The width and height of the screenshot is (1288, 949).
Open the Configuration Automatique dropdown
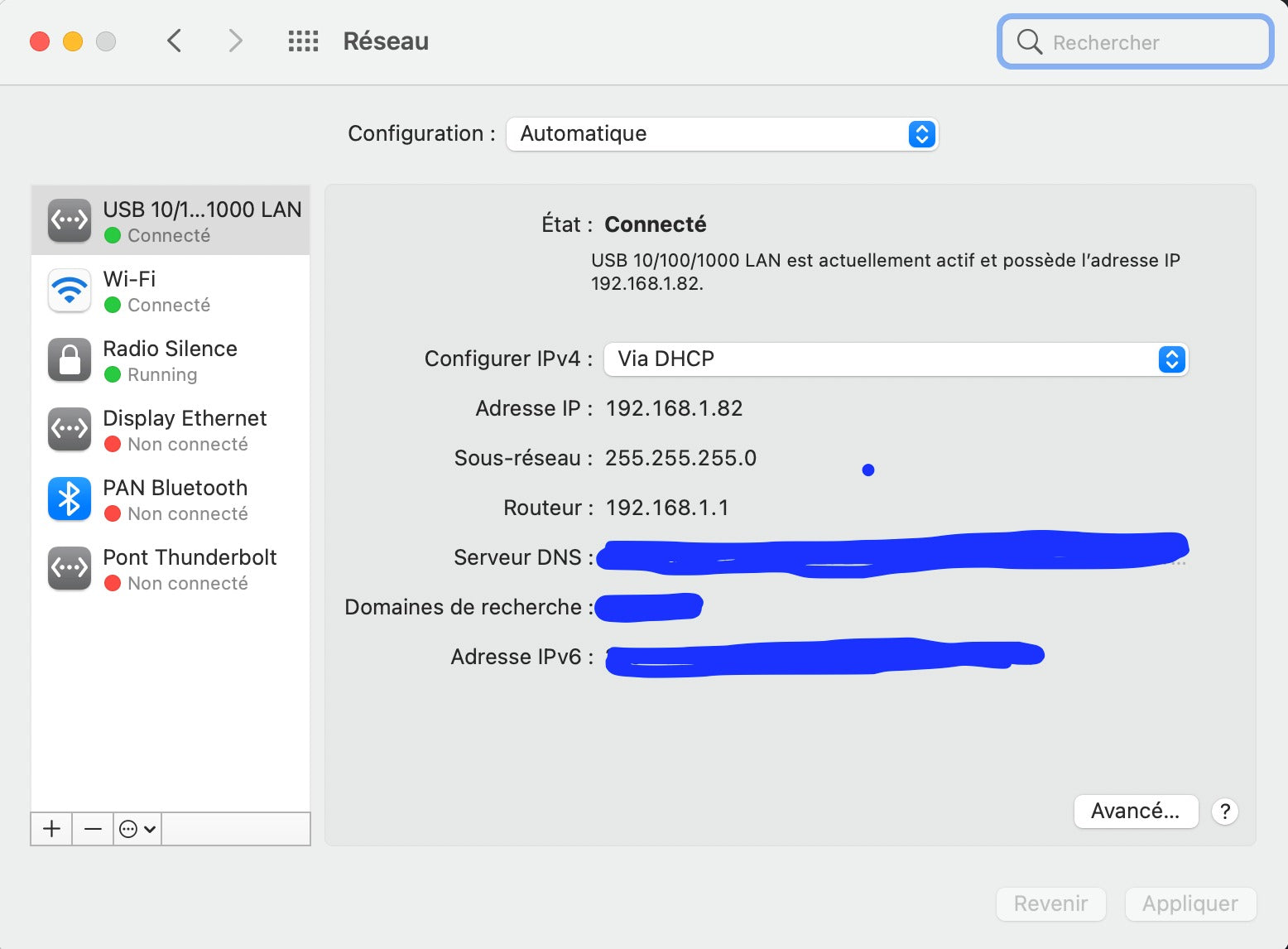coord(722,134)
